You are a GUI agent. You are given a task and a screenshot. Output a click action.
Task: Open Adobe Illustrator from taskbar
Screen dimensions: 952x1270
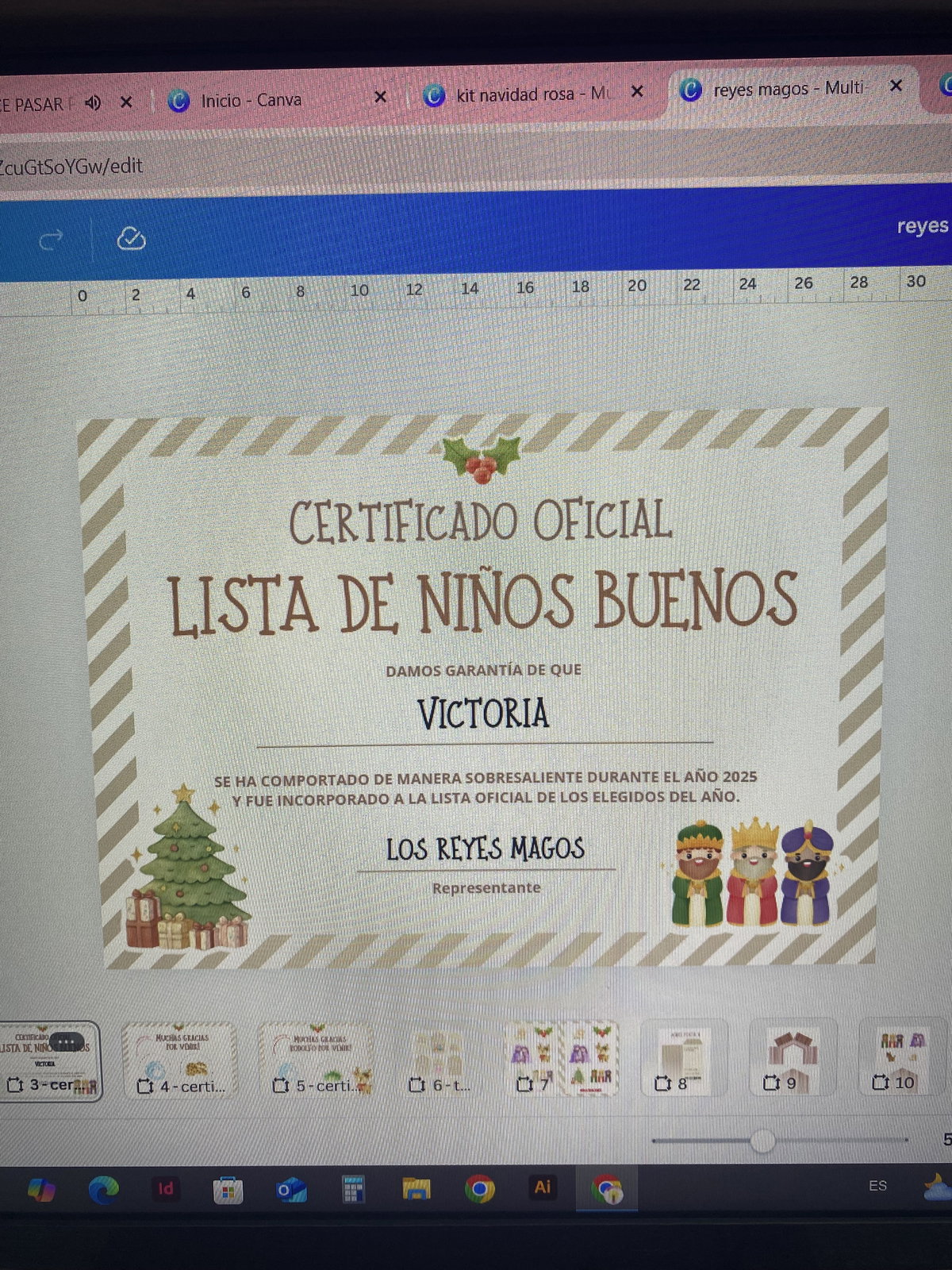543,1187
